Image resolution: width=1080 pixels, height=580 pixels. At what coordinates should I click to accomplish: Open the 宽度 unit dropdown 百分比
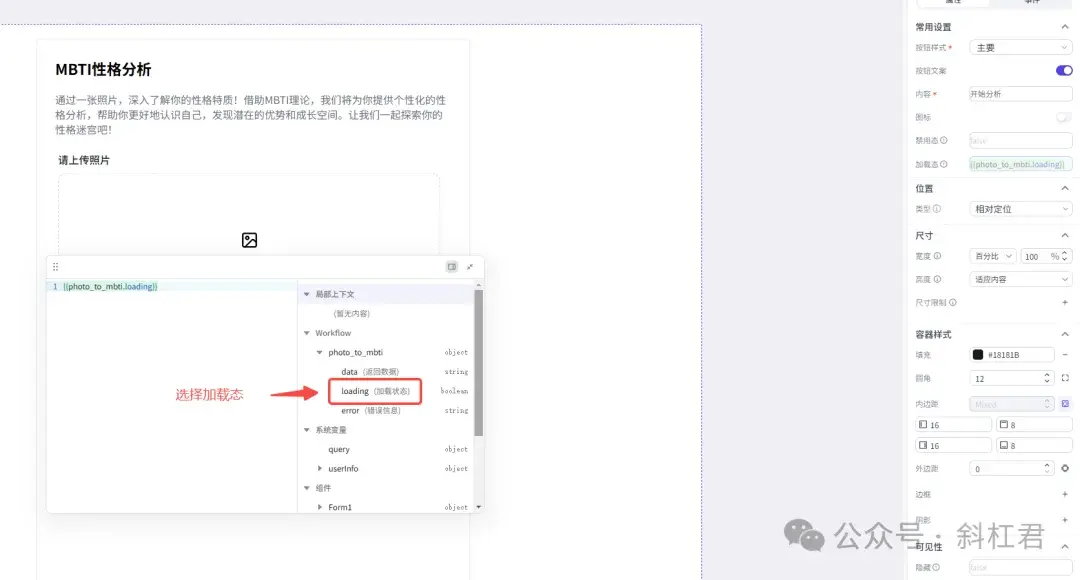click(993, 256)
